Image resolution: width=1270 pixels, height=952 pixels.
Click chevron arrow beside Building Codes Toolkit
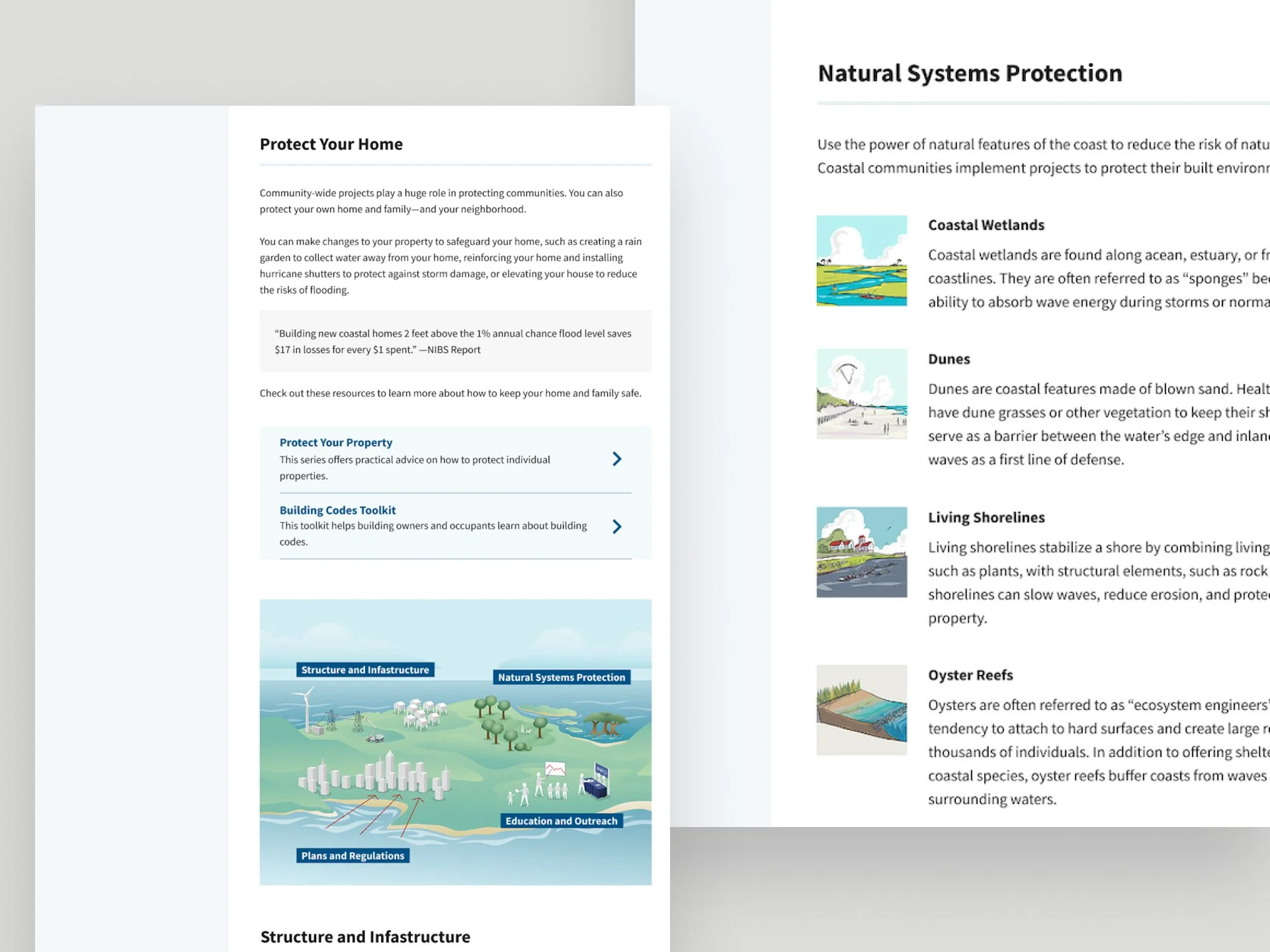point(616,526)
